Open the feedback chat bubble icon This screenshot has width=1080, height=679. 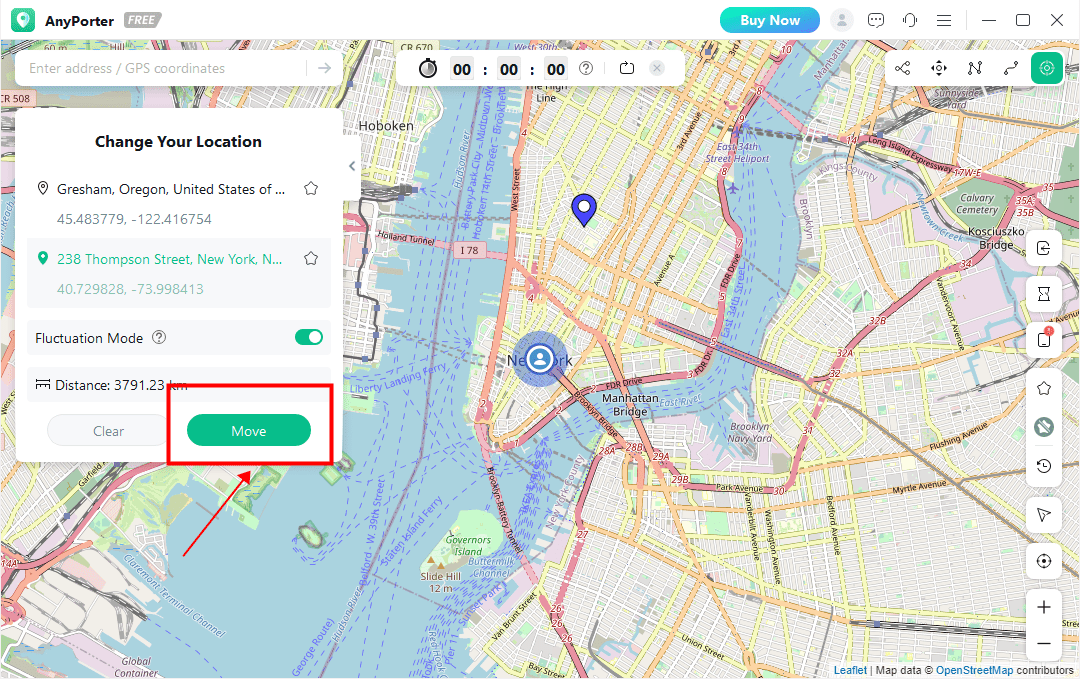876,20
